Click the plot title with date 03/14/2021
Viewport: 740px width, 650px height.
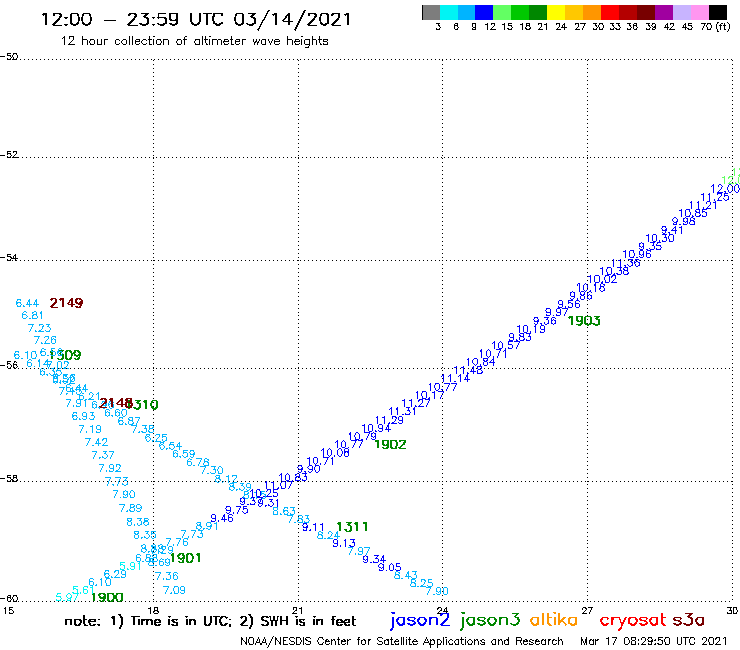pyautogui.click(x=196, y=19)
